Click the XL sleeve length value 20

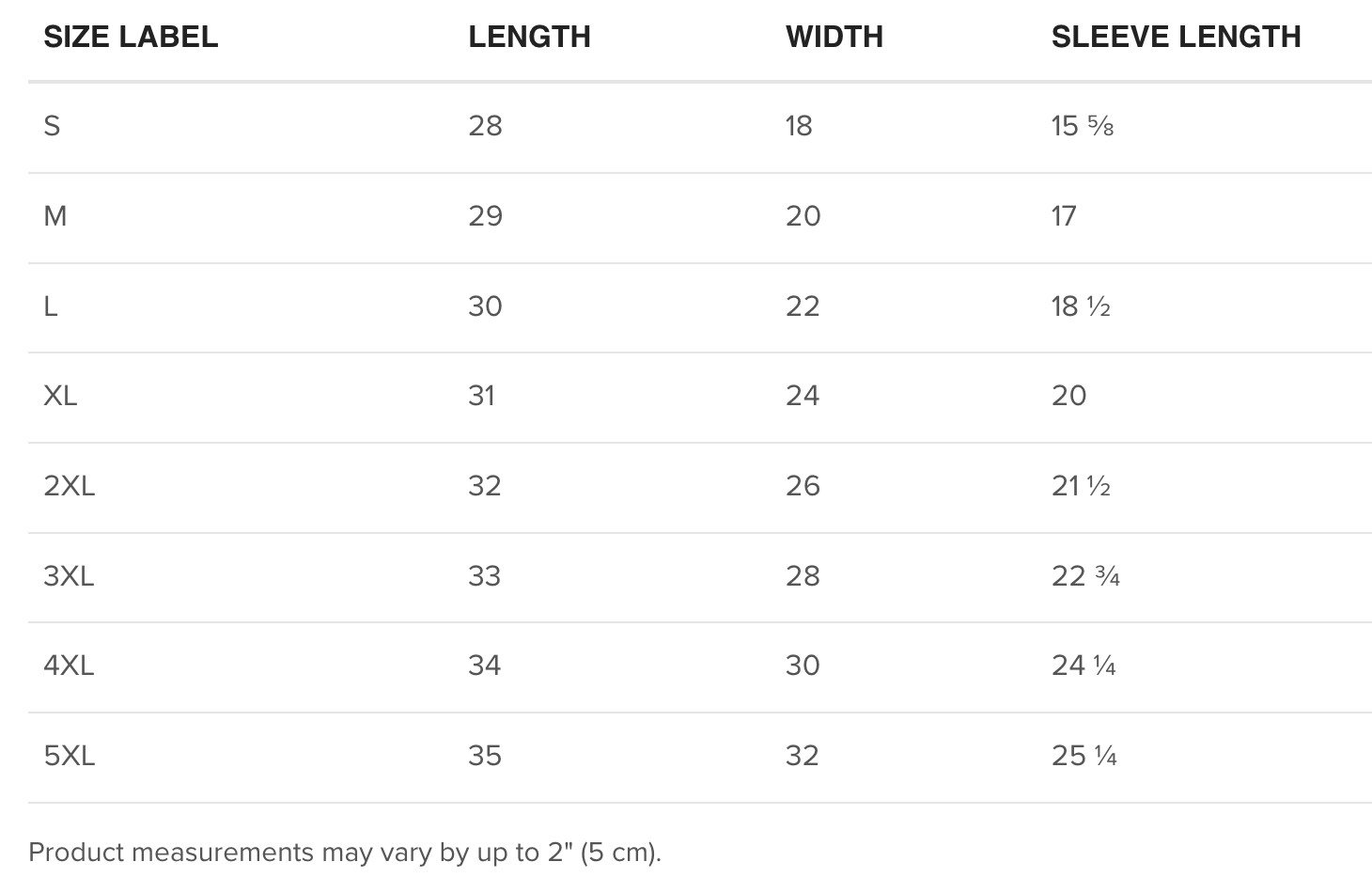1068,396
